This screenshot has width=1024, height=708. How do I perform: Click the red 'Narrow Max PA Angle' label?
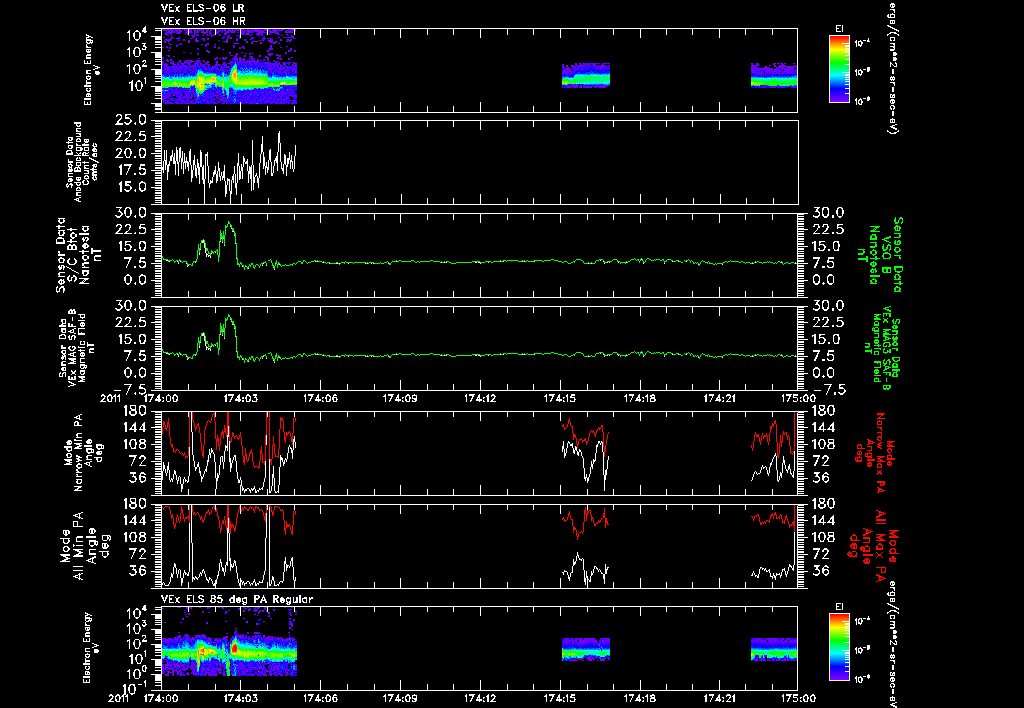[x=874, y=452]
